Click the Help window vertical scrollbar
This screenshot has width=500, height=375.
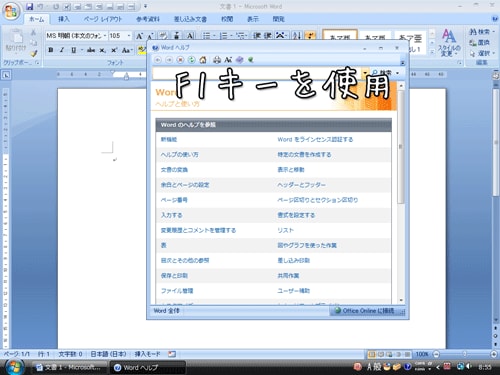[x=401, y=193]
